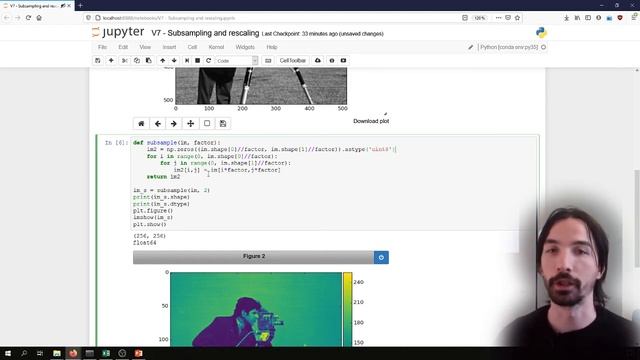Viewport: 640px width, 360px height.
Task: Reset the plot view with the home icon
Action: 141,123
